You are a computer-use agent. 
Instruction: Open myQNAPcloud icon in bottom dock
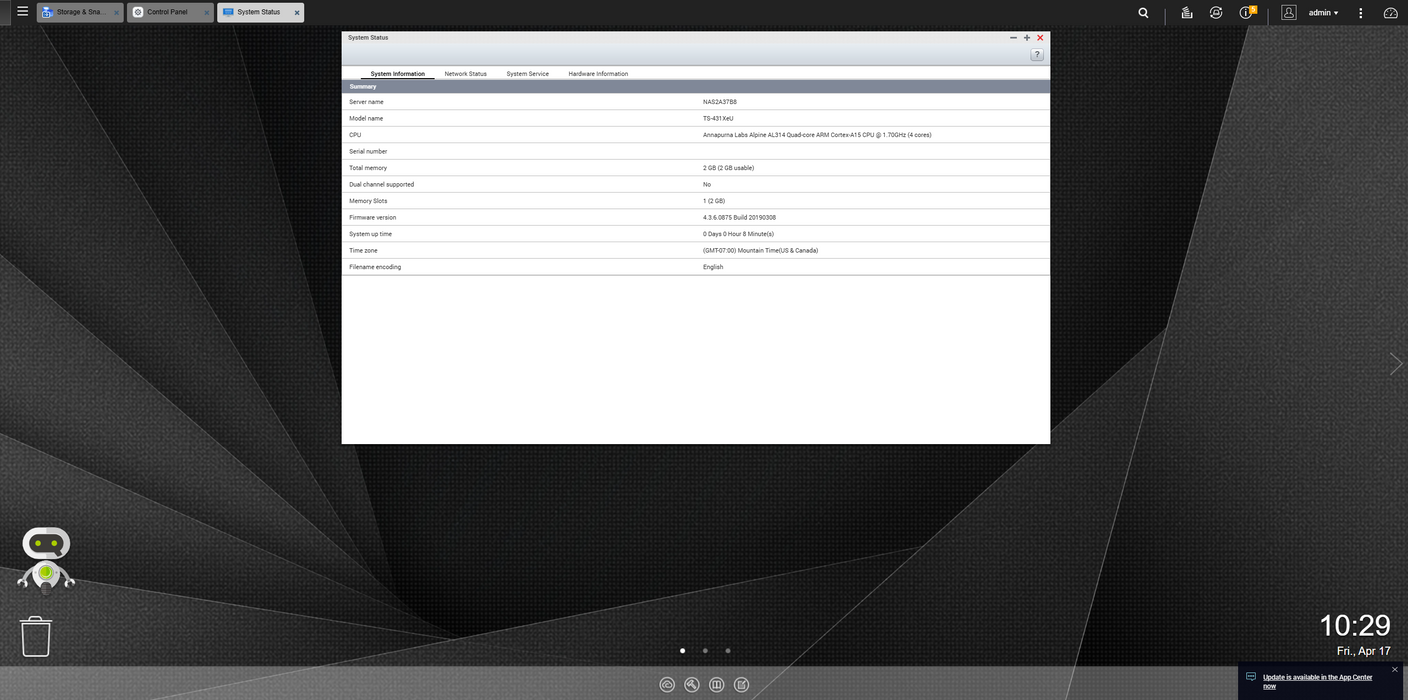(667, 685)
